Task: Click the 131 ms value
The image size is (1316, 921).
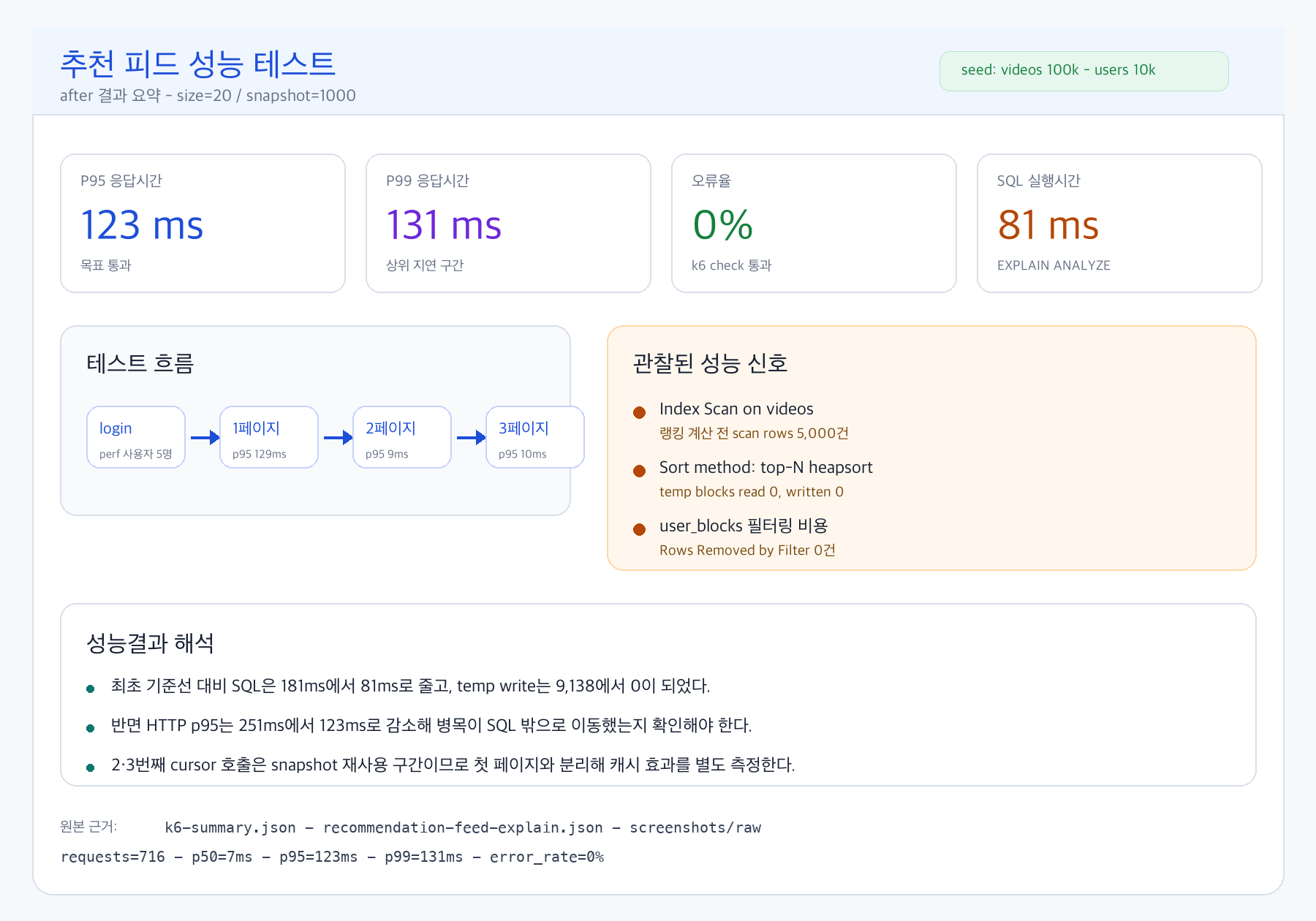Action: (444, 224)
